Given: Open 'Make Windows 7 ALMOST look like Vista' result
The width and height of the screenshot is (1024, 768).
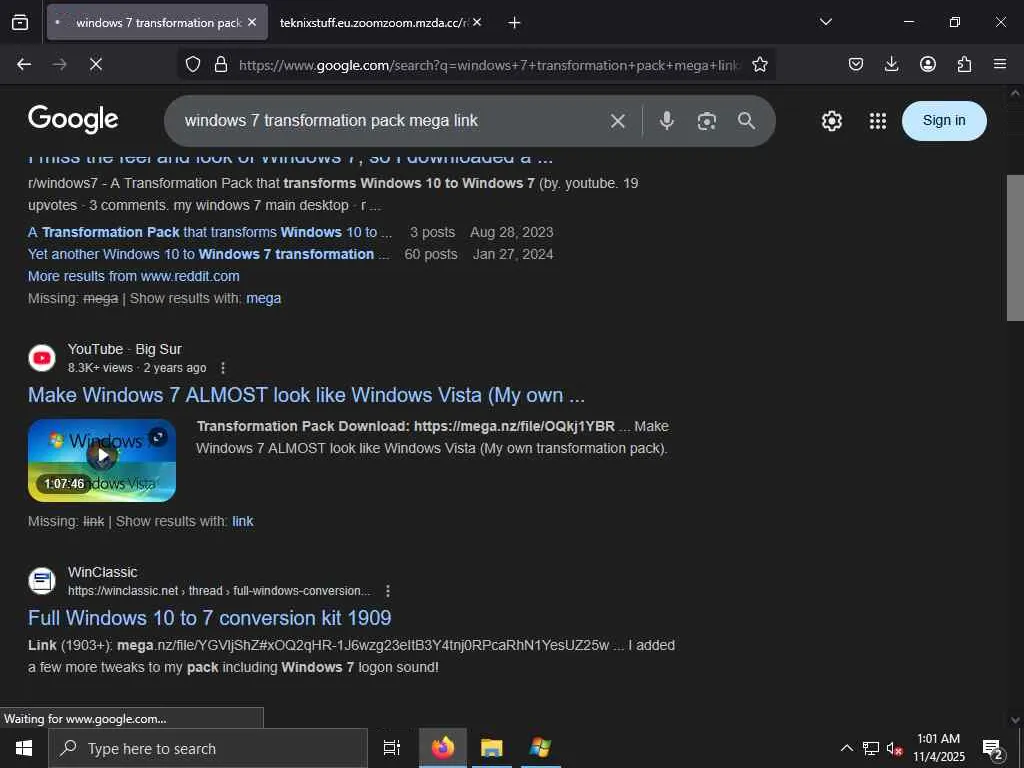Looking at the screenshot, I should point(306,395).
